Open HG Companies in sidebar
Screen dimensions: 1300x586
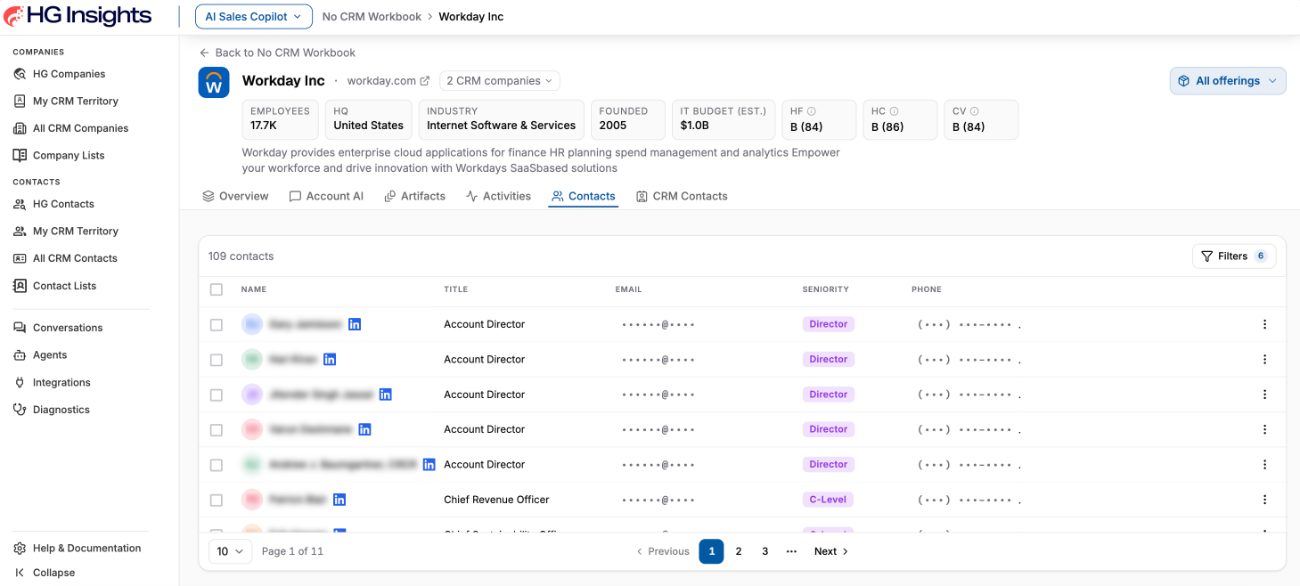click(x=68, y=74)
